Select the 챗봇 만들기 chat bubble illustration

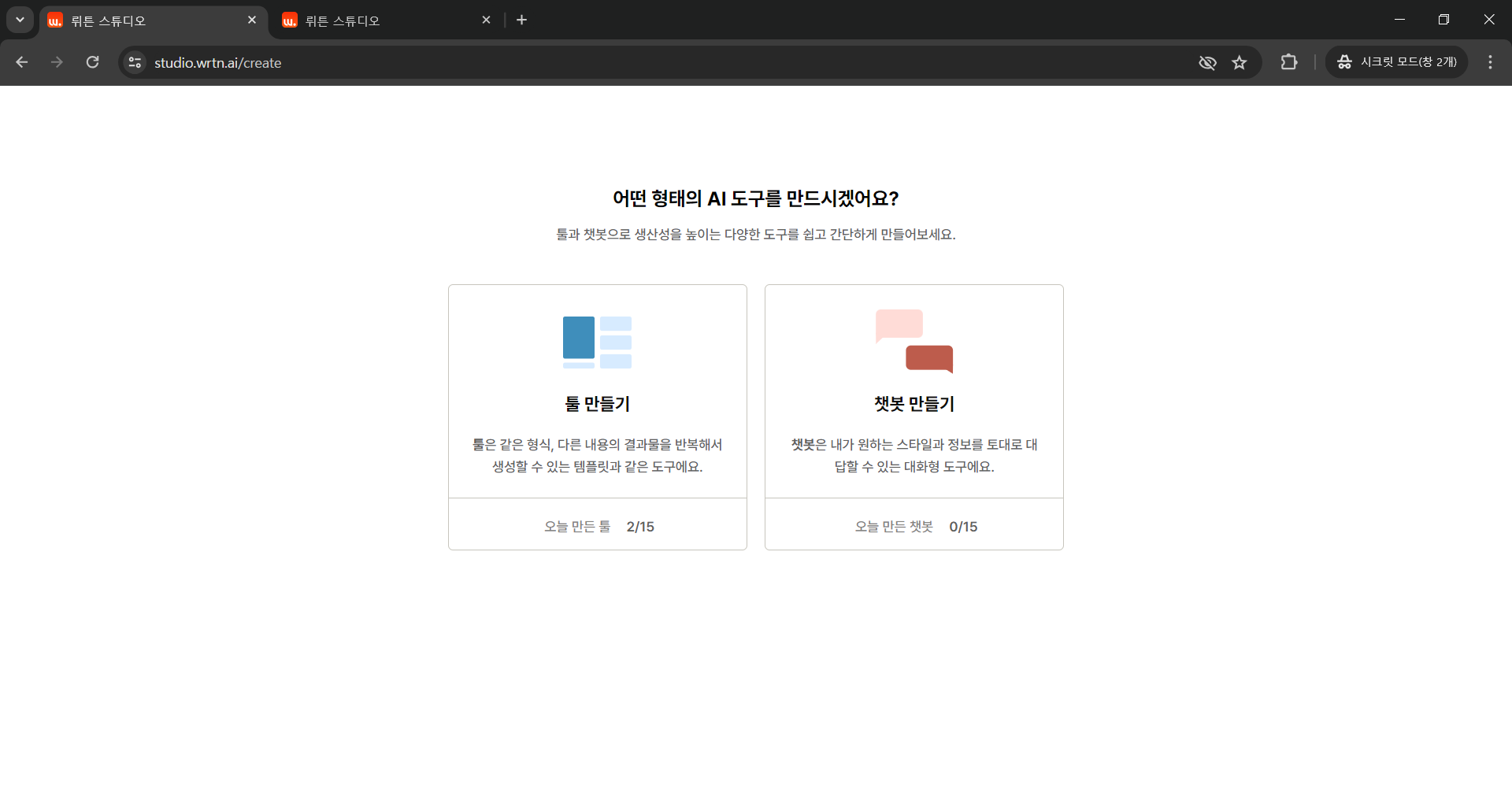(914, 341)
